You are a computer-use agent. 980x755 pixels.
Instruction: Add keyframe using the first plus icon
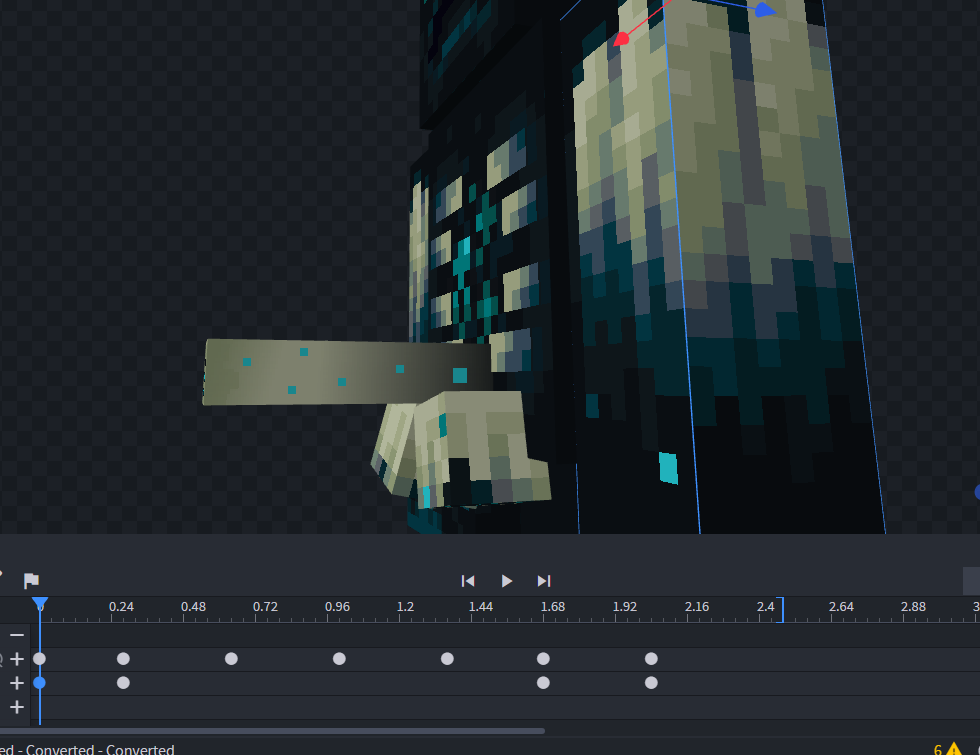17,659
